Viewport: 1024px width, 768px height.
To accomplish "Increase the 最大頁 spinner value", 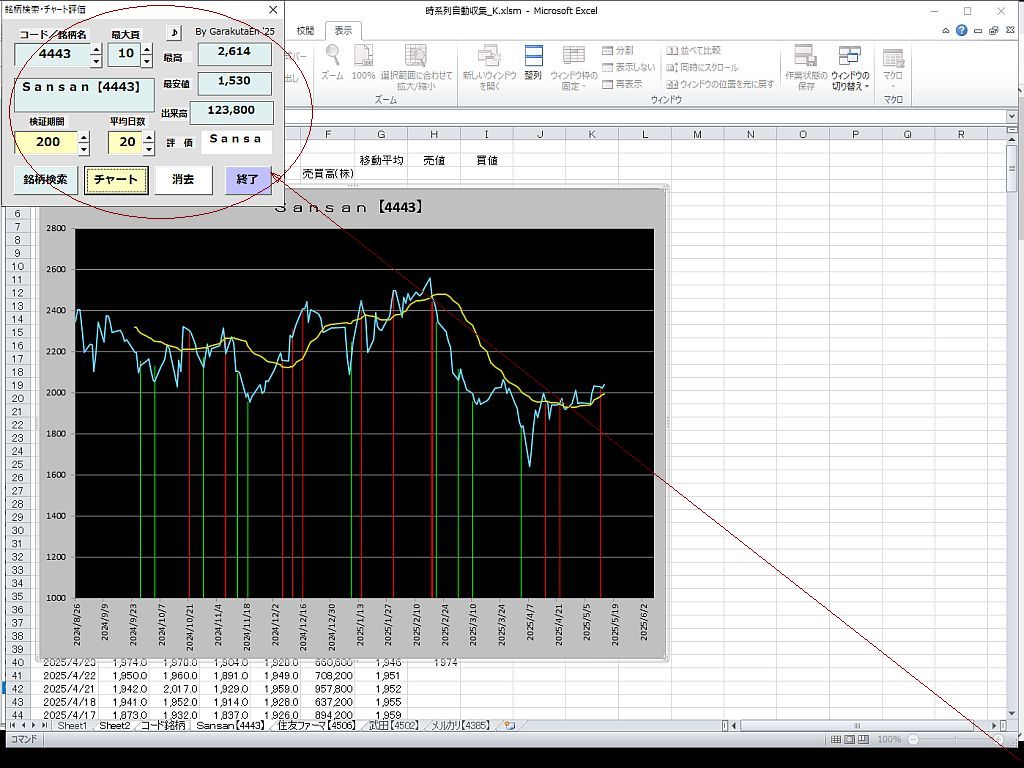I will point(147,48).
